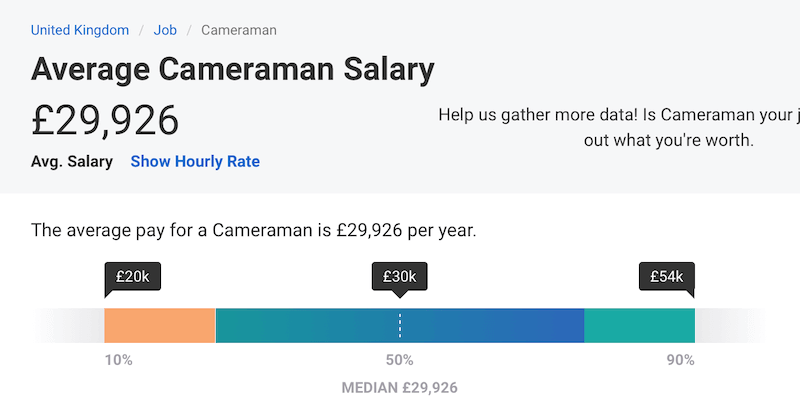Go to the Job breadcrumb link

165,30
